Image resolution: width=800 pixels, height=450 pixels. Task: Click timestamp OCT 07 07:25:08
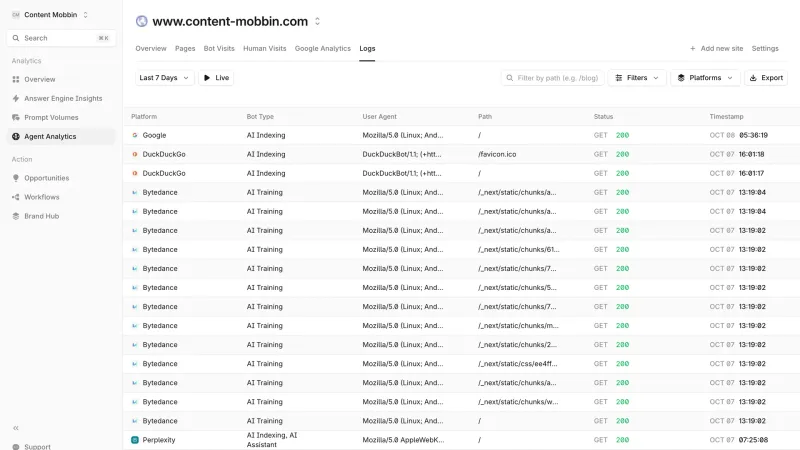point(738,440)
